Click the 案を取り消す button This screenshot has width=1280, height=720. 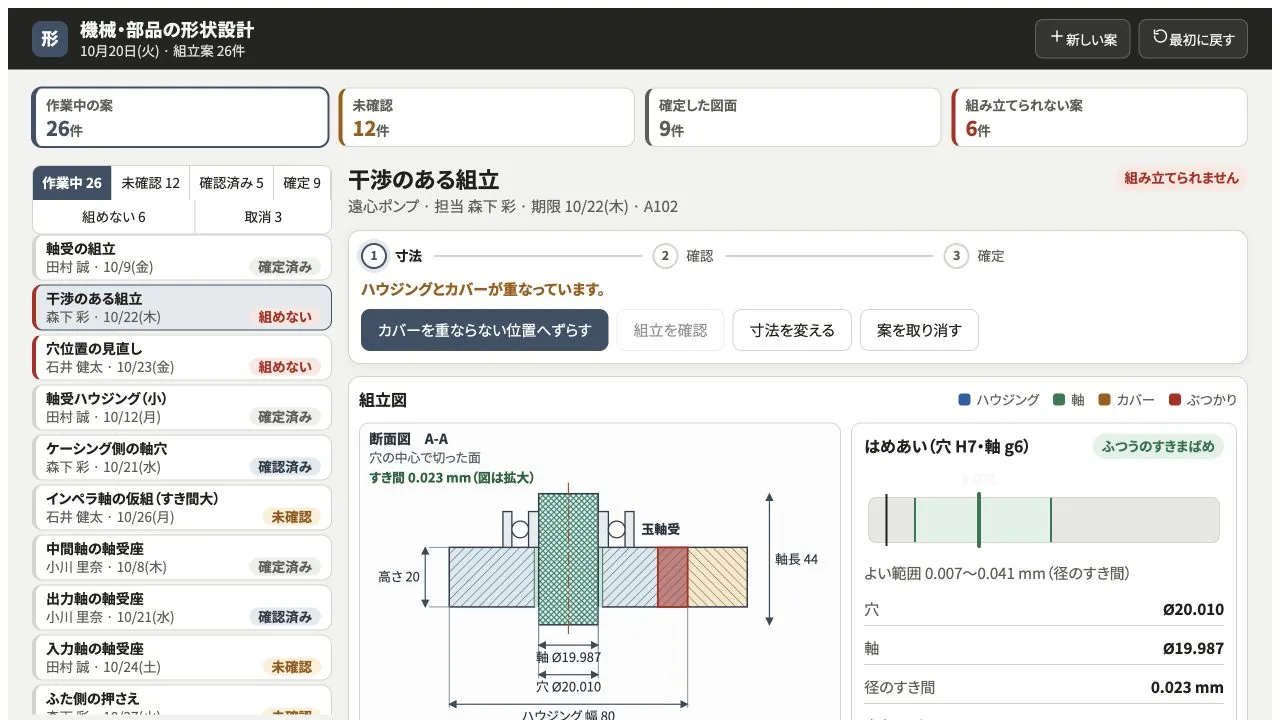tap(919, 330)
